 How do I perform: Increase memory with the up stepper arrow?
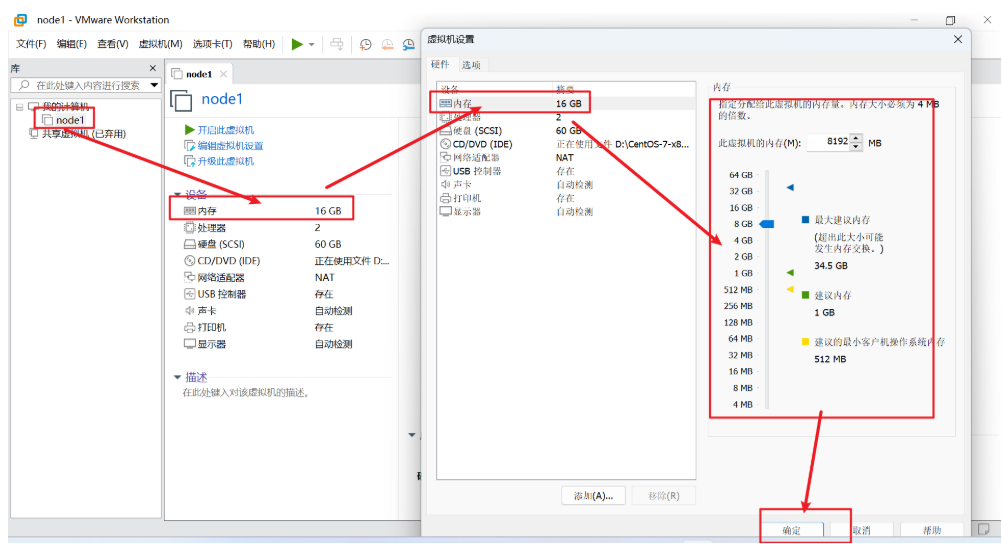(856, 138)
